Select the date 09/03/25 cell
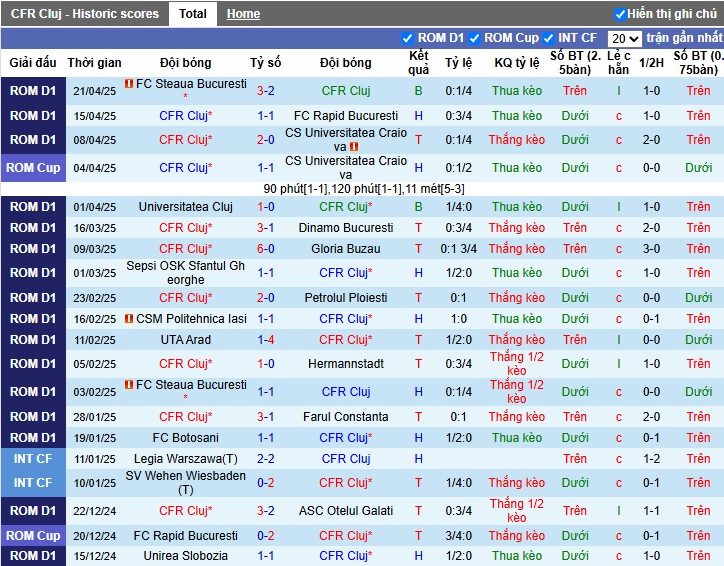The height and width of the screenshot is (566, 724). point(95,249)
